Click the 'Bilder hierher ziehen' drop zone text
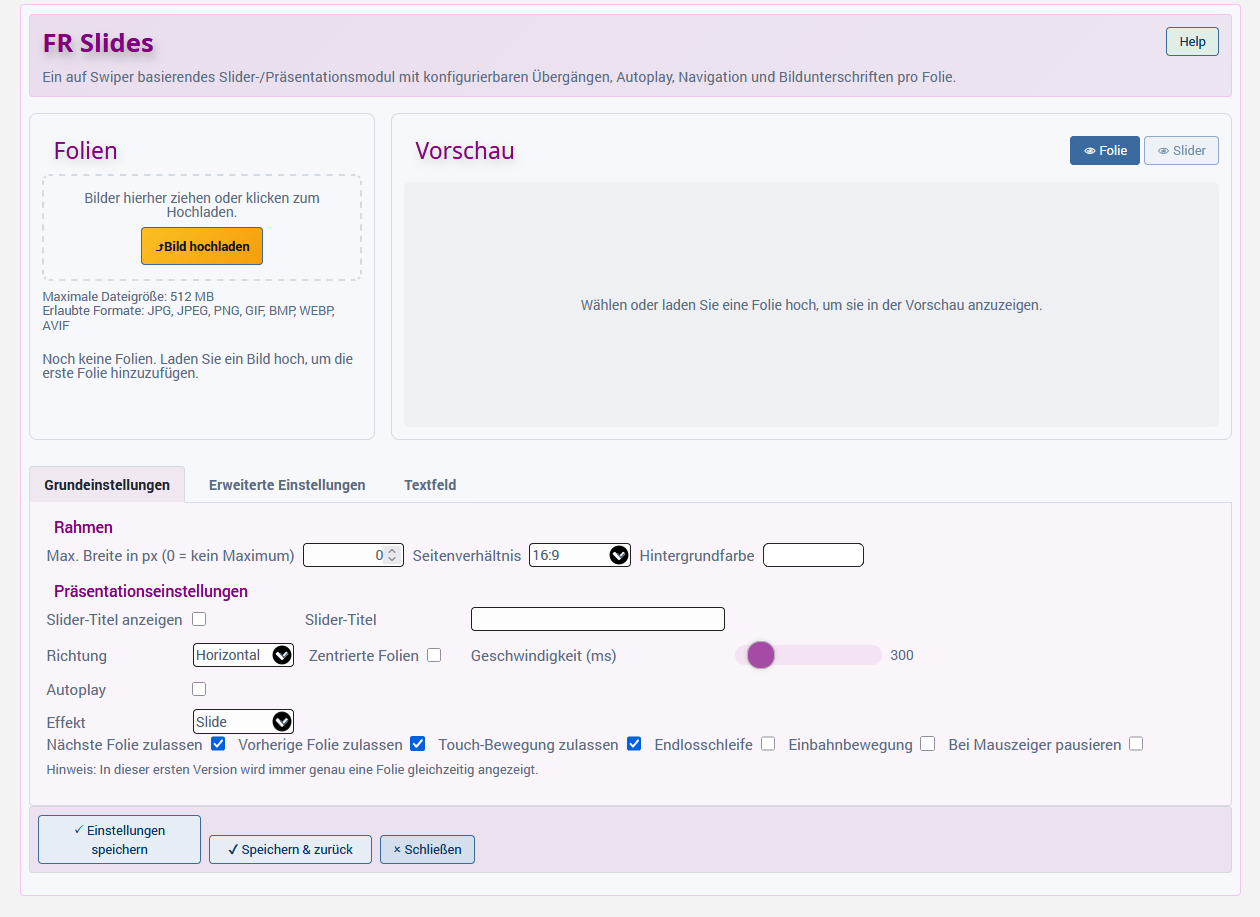Image resolution: width=1260 pixels, height=917 pixels. 202,205
